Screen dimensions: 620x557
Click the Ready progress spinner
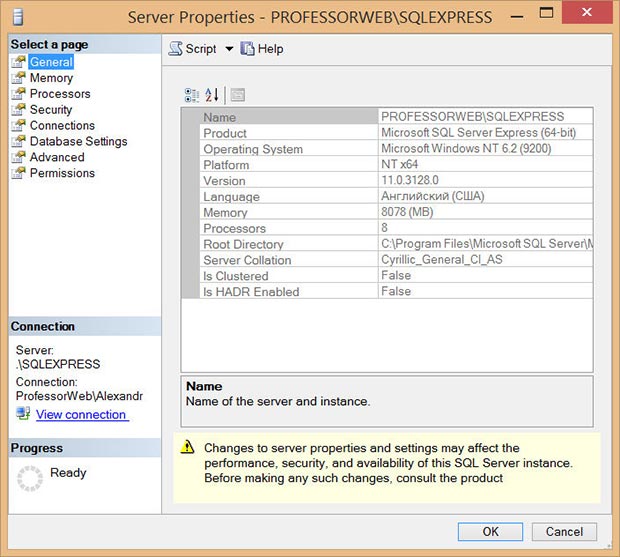click(x=30, y=478)
